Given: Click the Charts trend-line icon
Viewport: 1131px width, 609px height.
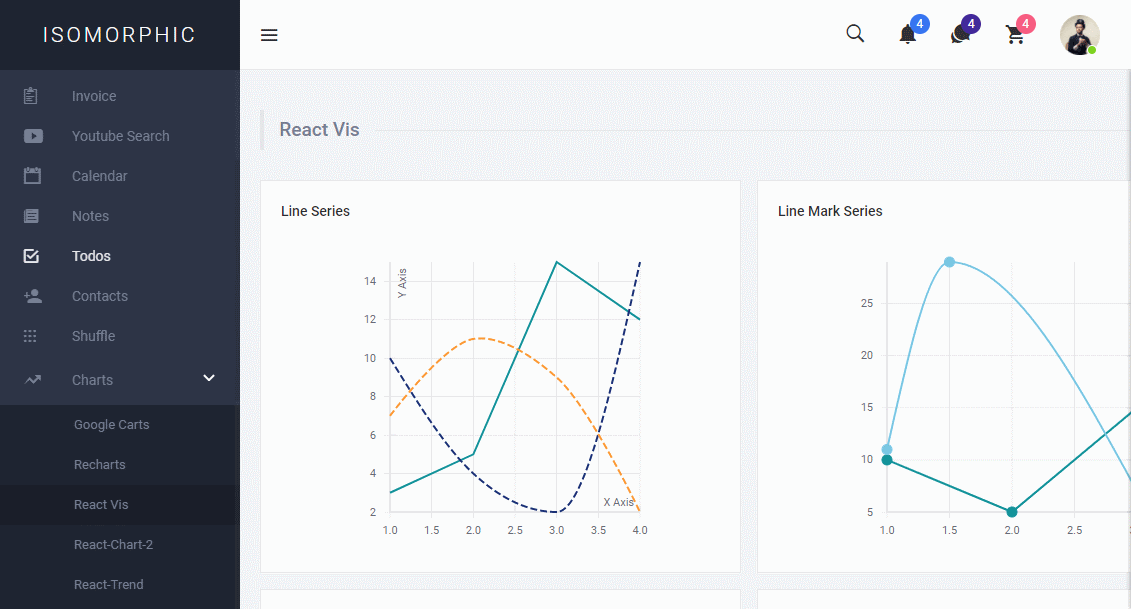Looking at the screenshot, I should point(32,380).
